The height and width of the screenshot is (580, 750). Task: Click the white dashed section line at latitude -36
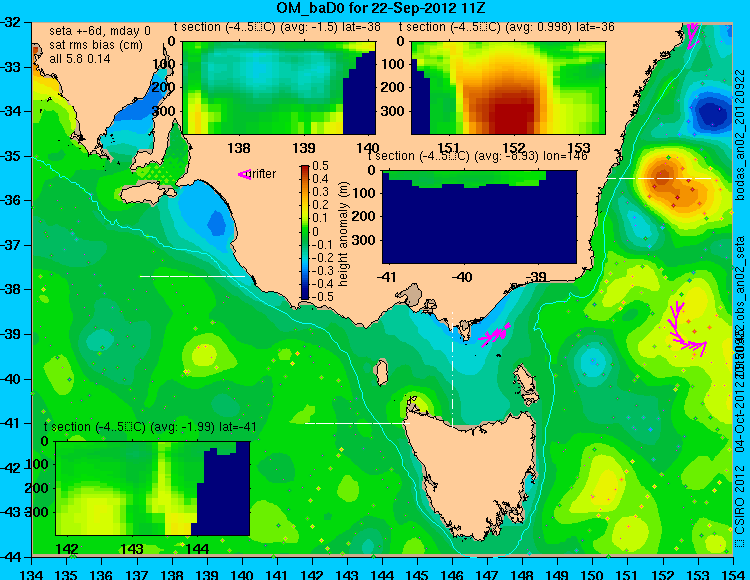(x=660, y=178)
